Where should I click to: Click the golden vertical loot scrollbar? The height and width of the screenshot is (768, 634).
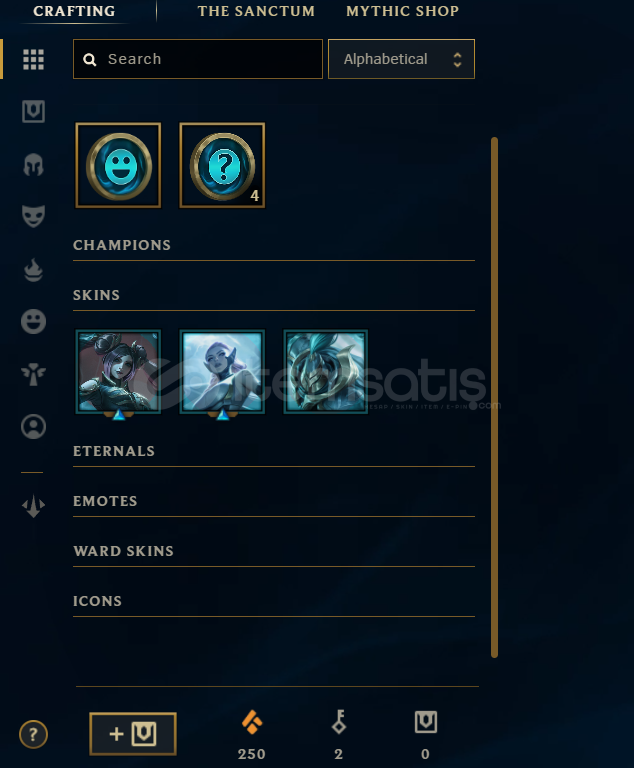tap(494, 397)
